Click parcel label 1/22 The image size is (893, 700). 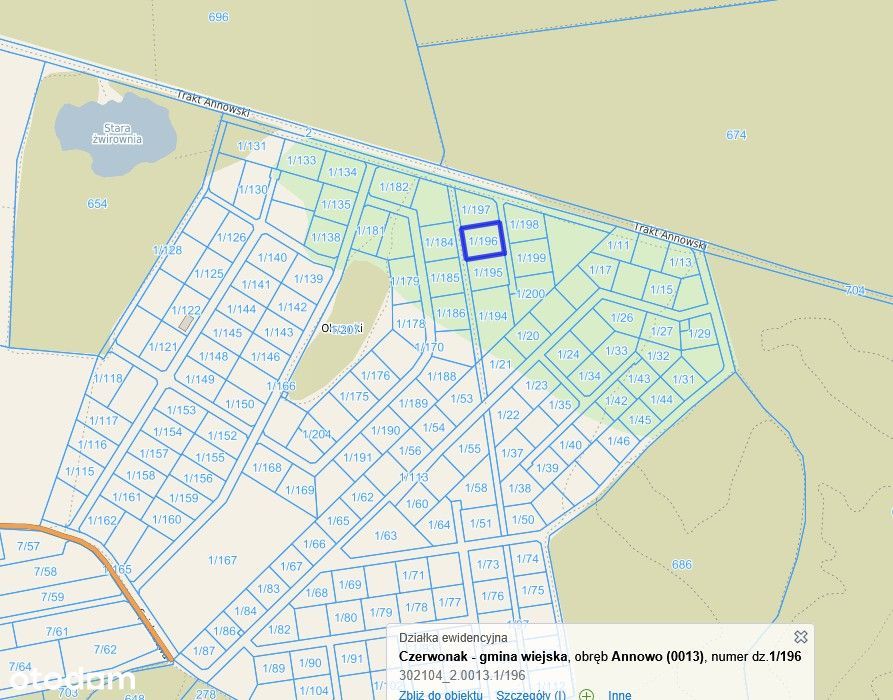pos(508,415)
